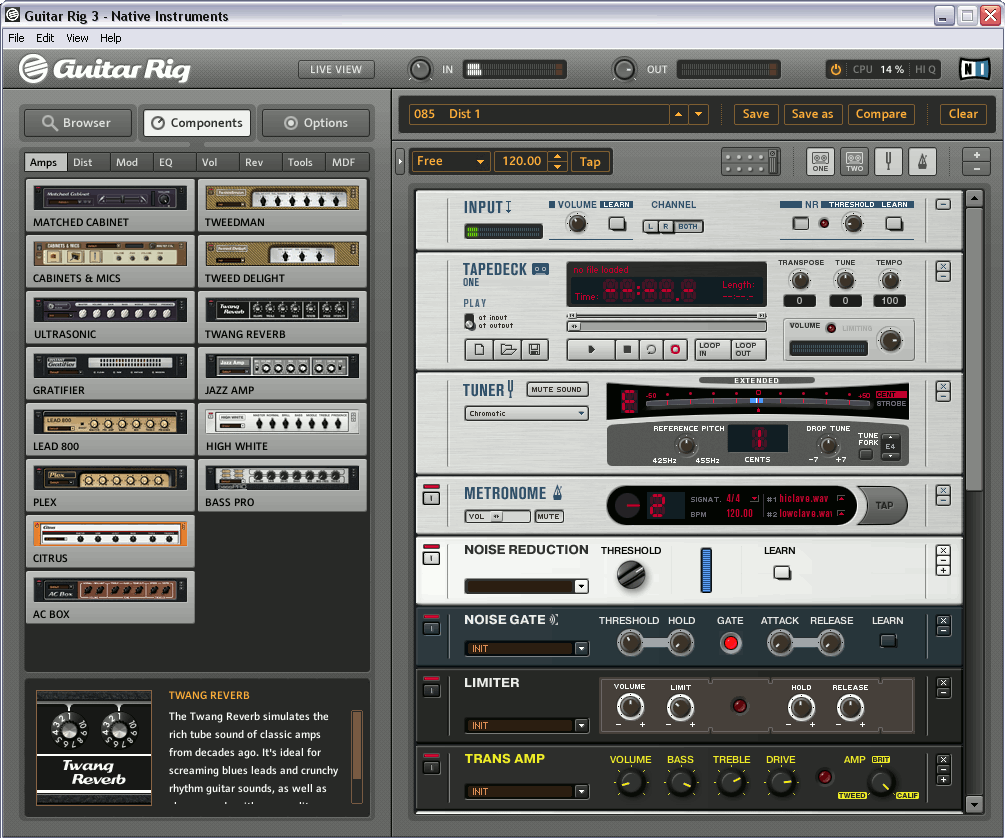Screen dimensions: 1005x838
Task: Click the Save preset button
Action: (x=756, y=114)
